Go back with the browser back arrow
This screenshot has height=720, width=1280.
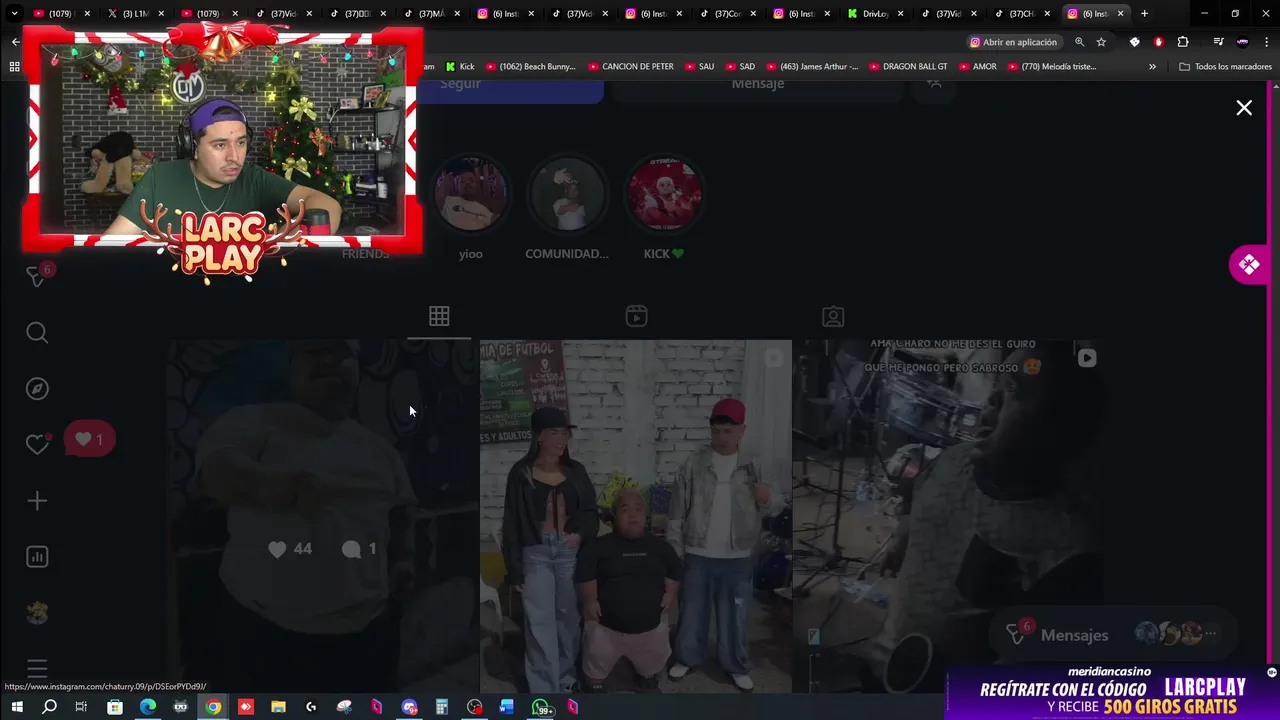click(15, 42)
